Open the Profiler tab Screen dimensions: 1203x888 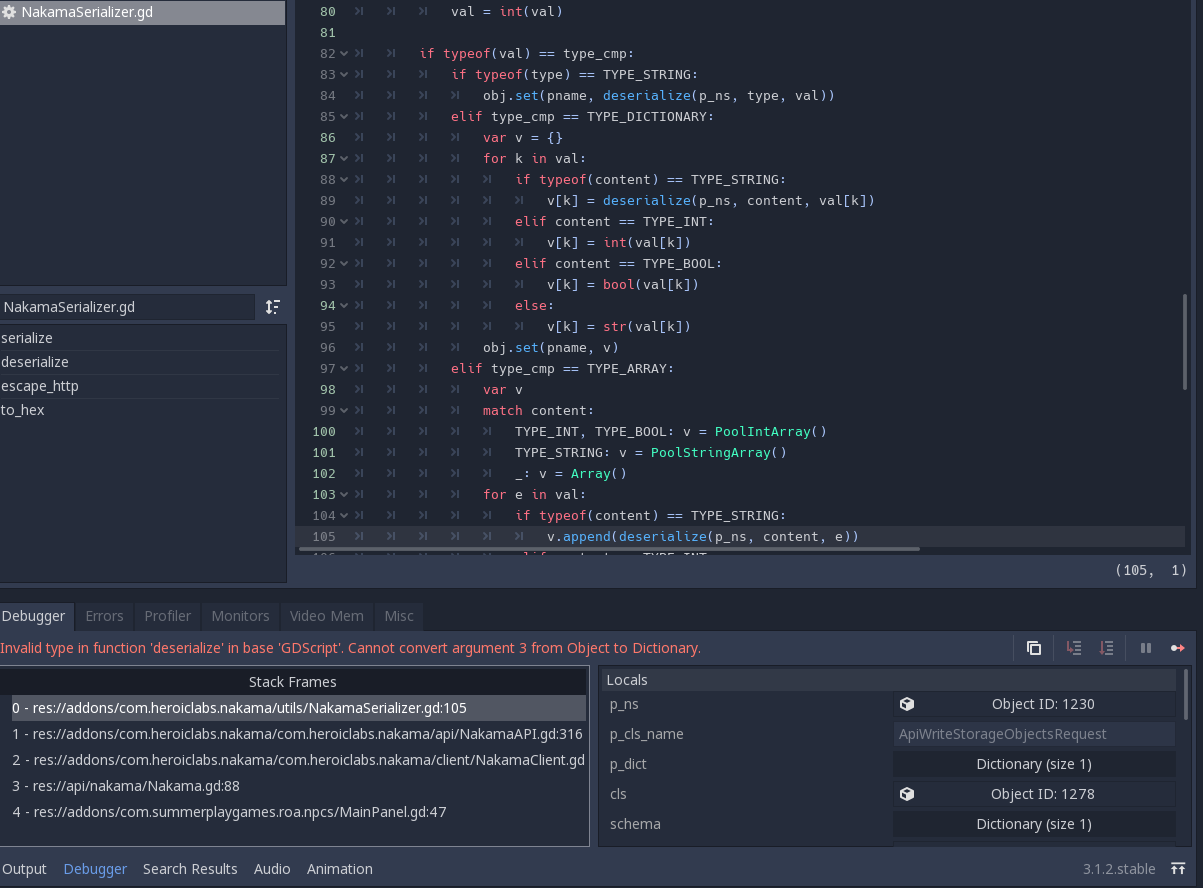click(167, 616)
